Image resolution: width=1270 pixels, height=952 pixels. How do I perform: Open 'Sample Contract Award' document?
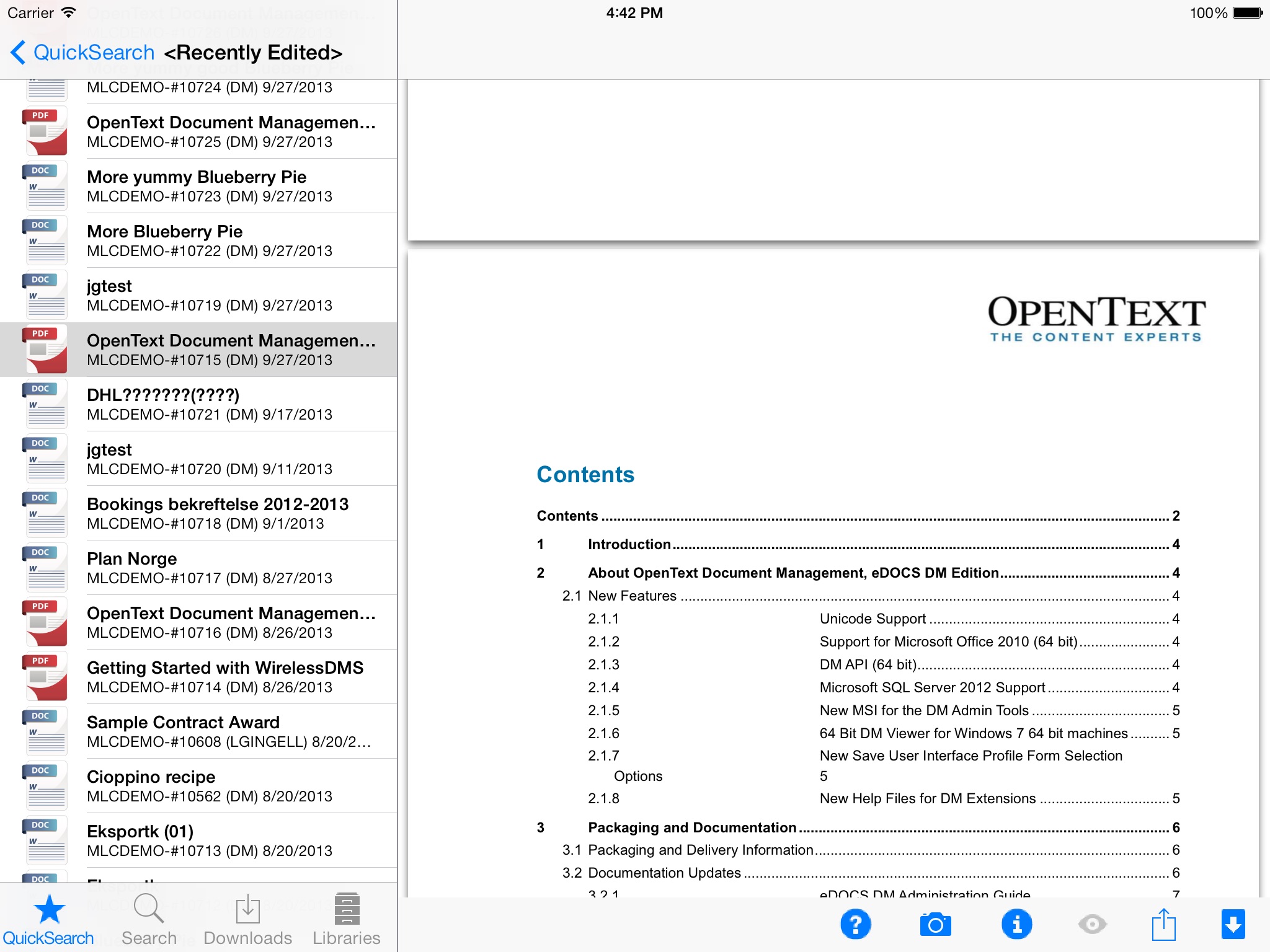click(x=198, y=731)
